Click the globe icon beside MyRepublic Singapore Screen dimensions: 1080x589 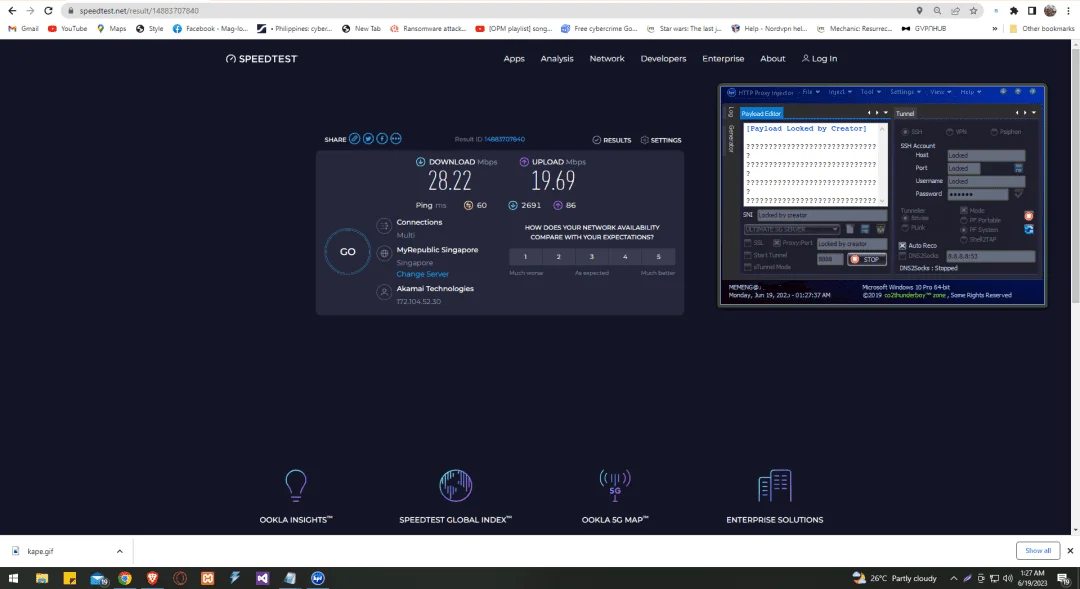[384, 254]
